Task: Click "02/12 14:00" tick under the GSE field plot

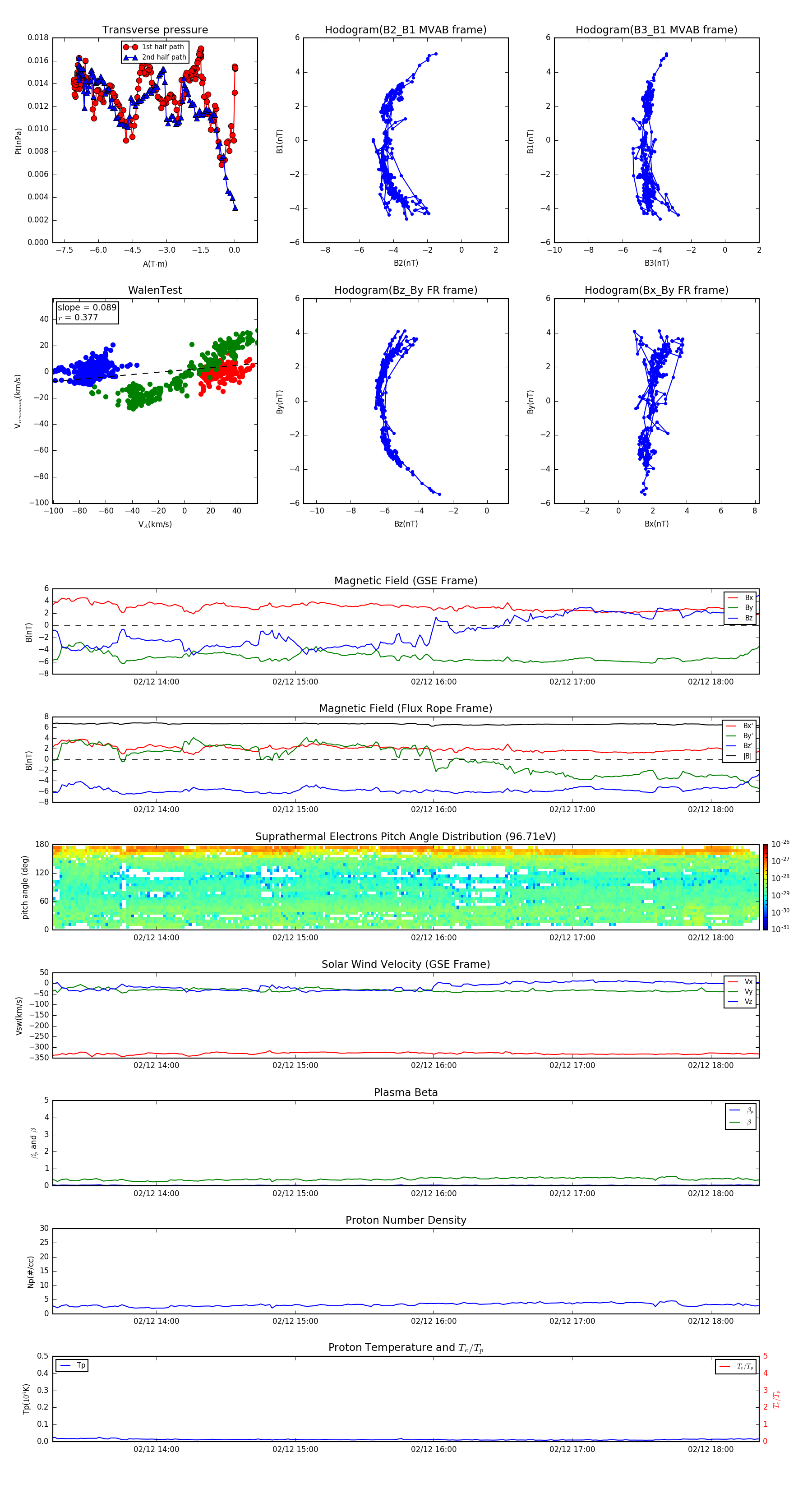Action: click(x=156, y=681)
